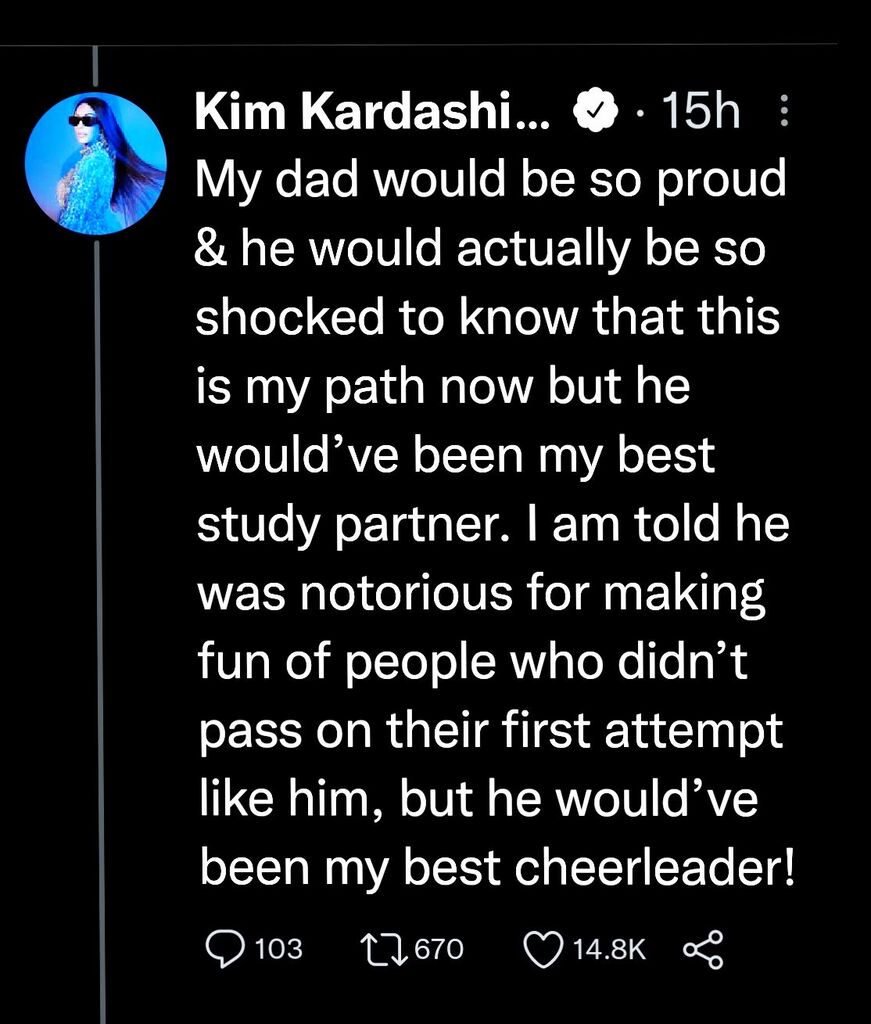
Task: Click the word "cheerleader!" in the tweet
Action: [654, 868]
